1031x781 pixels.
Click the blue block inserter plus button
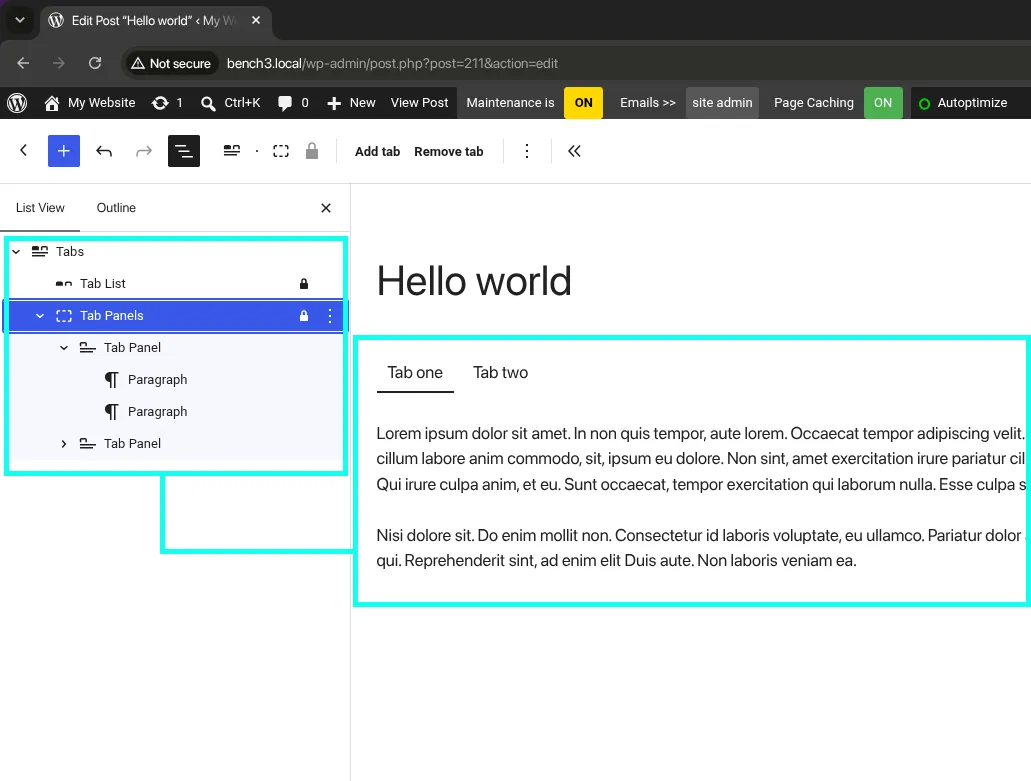tap(64, 151)
